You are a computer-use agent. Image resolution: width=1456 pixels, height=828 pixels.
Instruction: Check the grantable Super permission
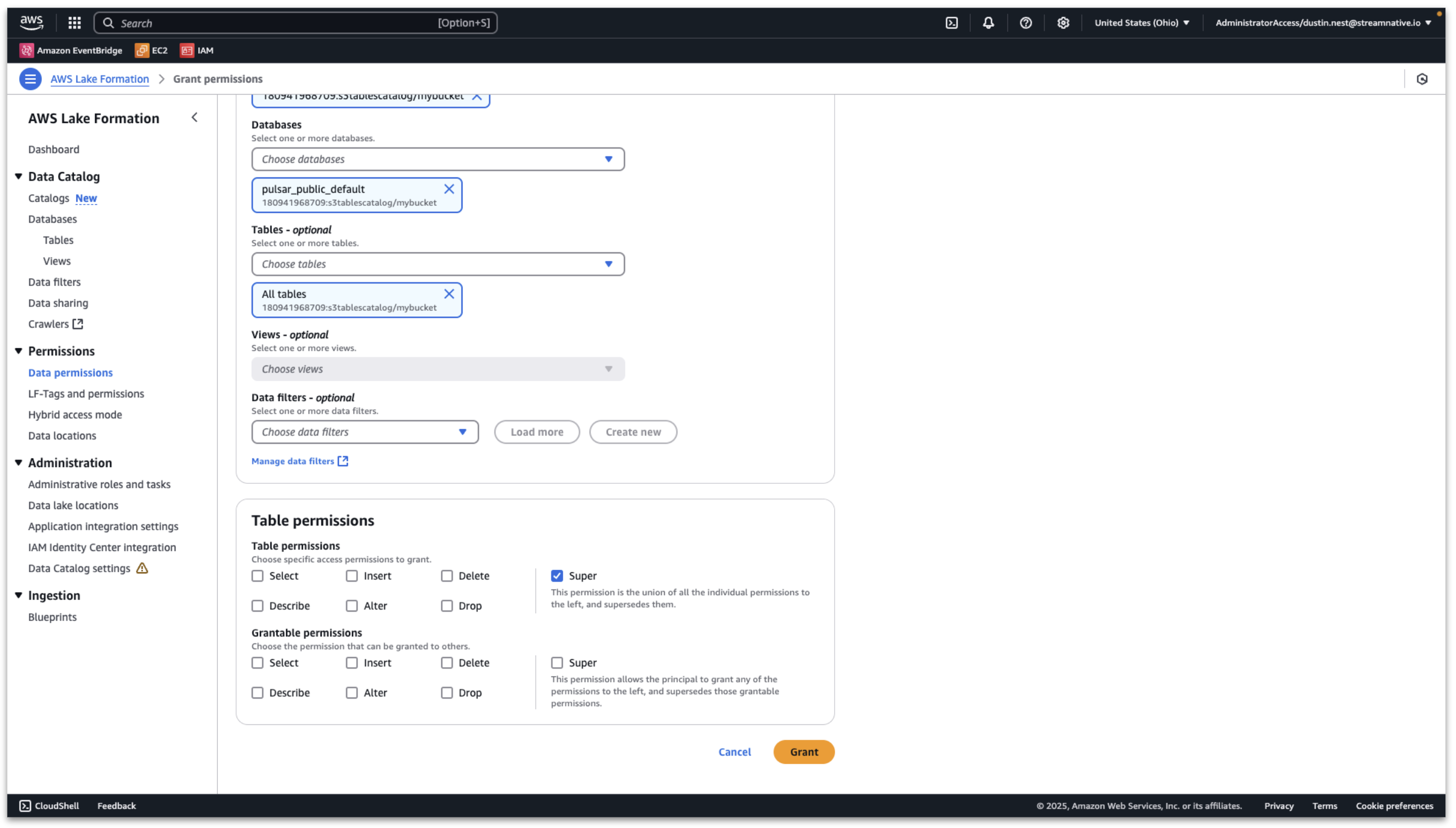557,663
